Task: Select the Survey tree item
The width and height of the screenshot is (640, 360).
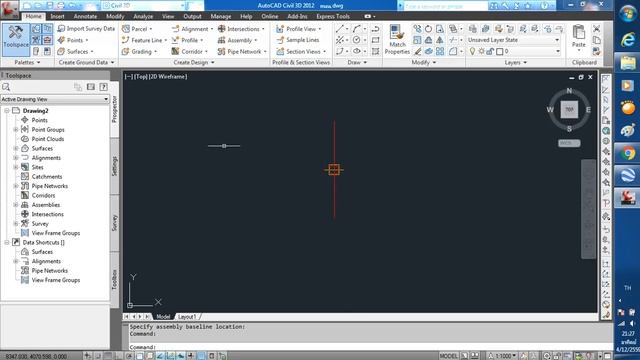Action: click(x=40, y=224)
